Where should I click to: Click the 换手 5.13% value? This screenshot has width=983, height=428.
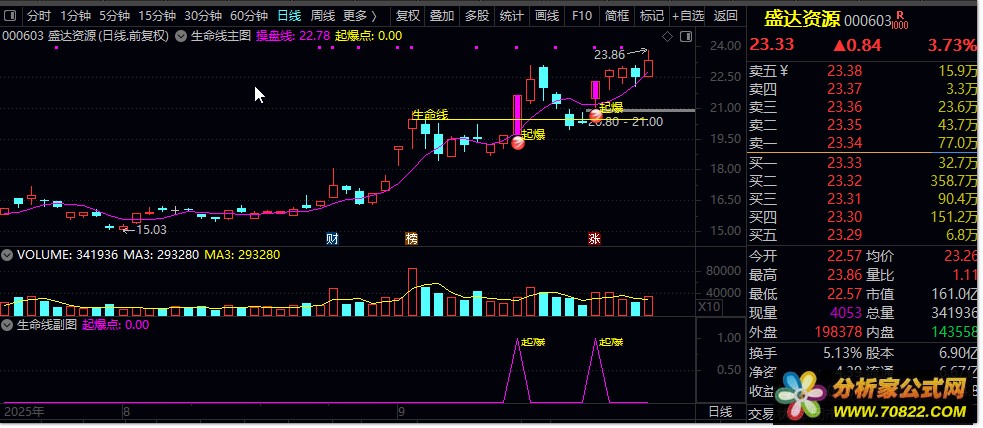(x=841, y=353)
